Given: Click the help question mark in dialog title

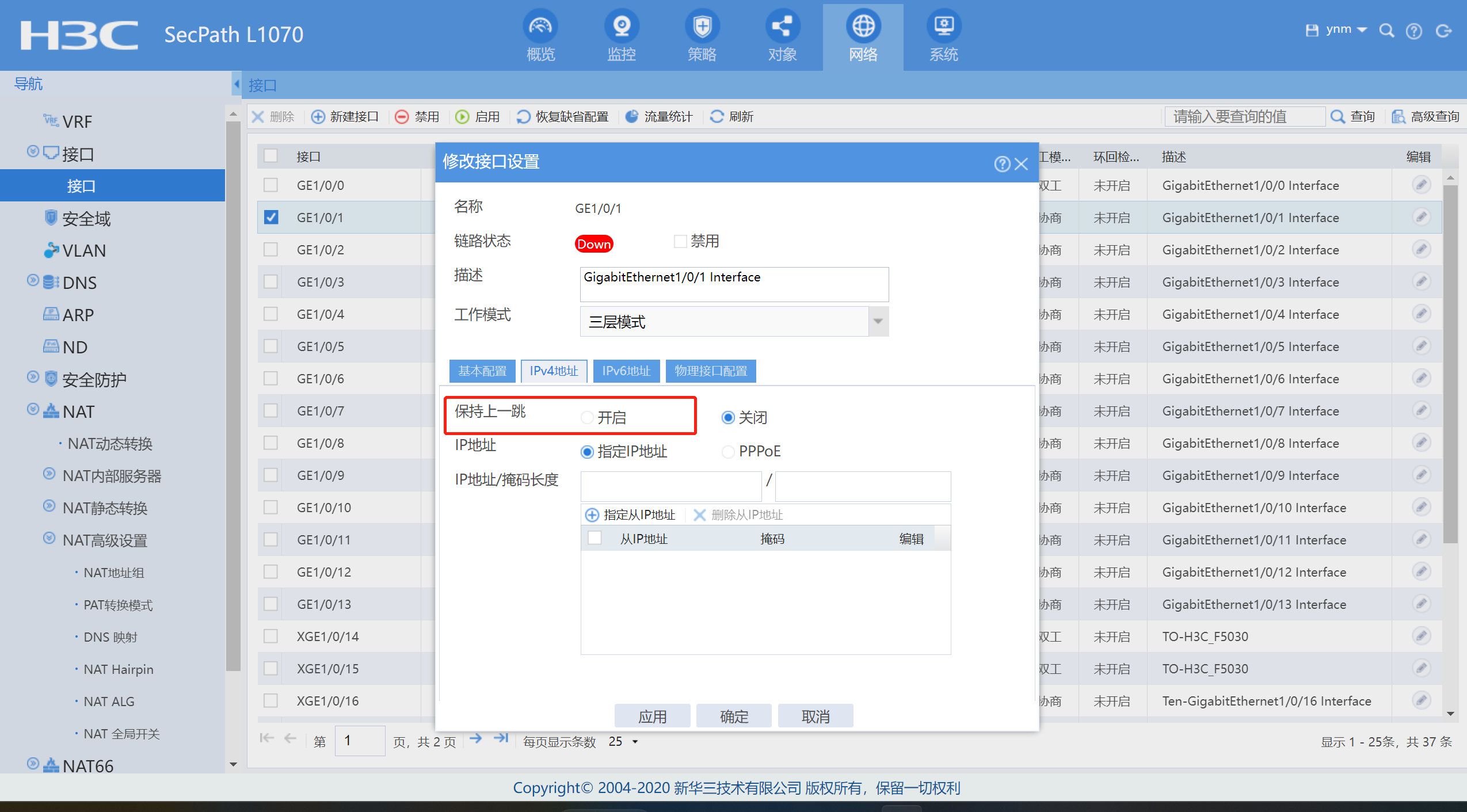Looking at the screenshot, I should point(1001,164).
